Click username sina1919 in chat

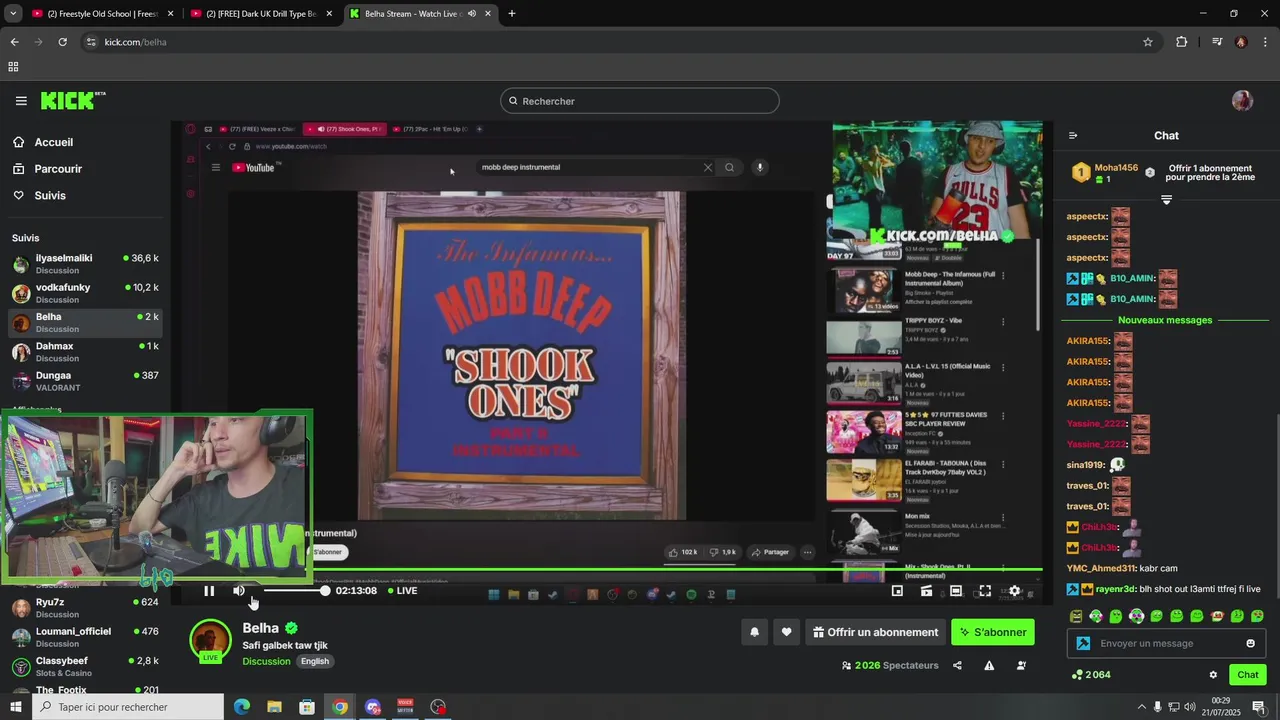tap(1086, 465)
